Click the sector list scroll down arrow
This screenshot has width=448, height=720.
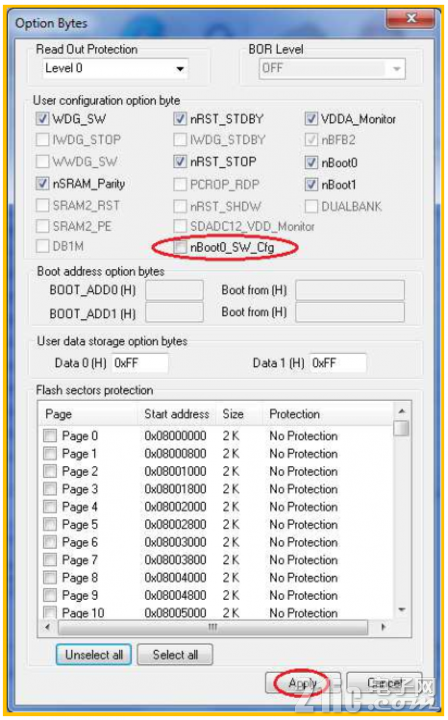(x=402, y=611)
